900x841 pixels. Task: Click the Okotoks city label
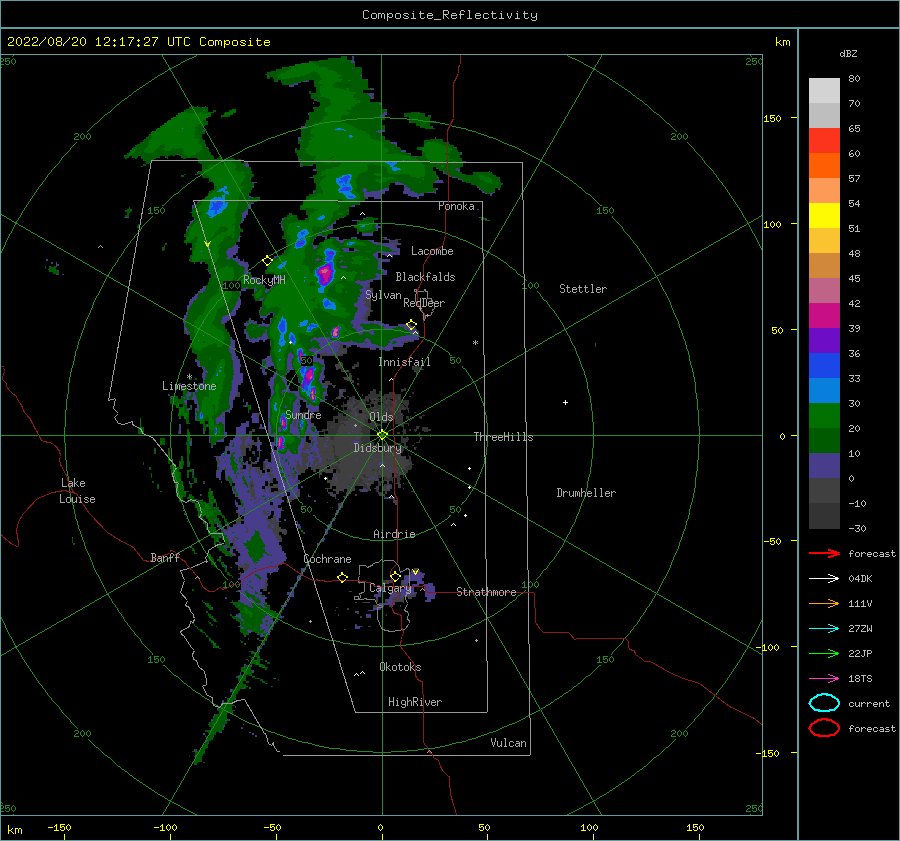click(x=400, y=666)
